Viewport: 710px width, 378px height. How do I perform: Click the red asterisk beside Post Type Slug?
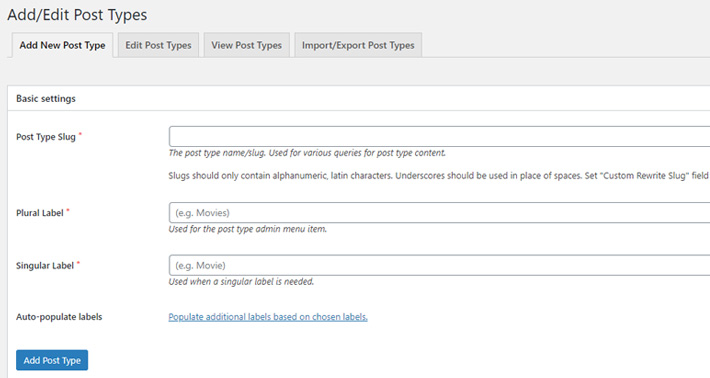pos(80,134)
